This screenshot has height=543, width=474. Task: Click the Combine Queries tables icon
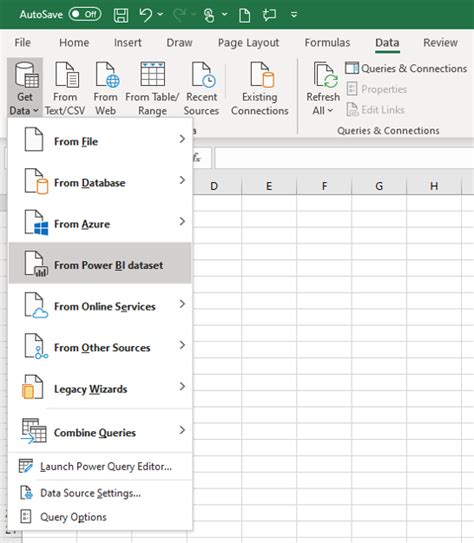coord(33,431)
